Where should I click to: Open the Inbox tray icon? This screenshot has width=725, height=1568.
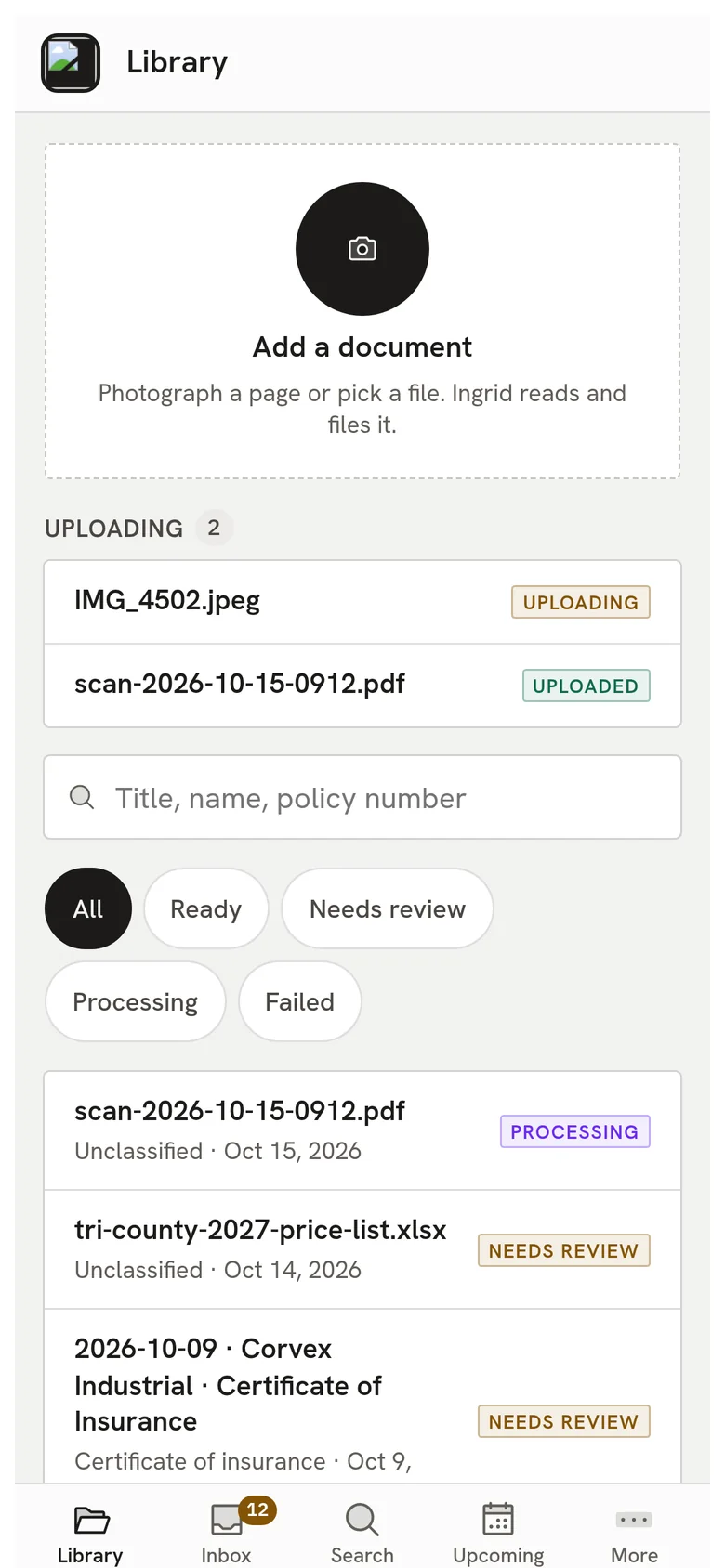(226, 1521)
